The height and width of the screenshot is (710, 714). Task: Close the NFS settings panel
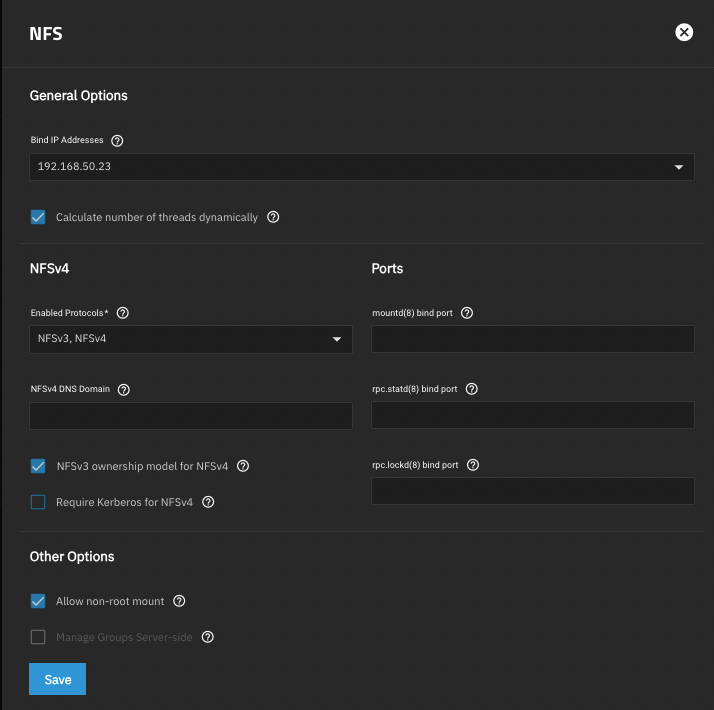683,32
